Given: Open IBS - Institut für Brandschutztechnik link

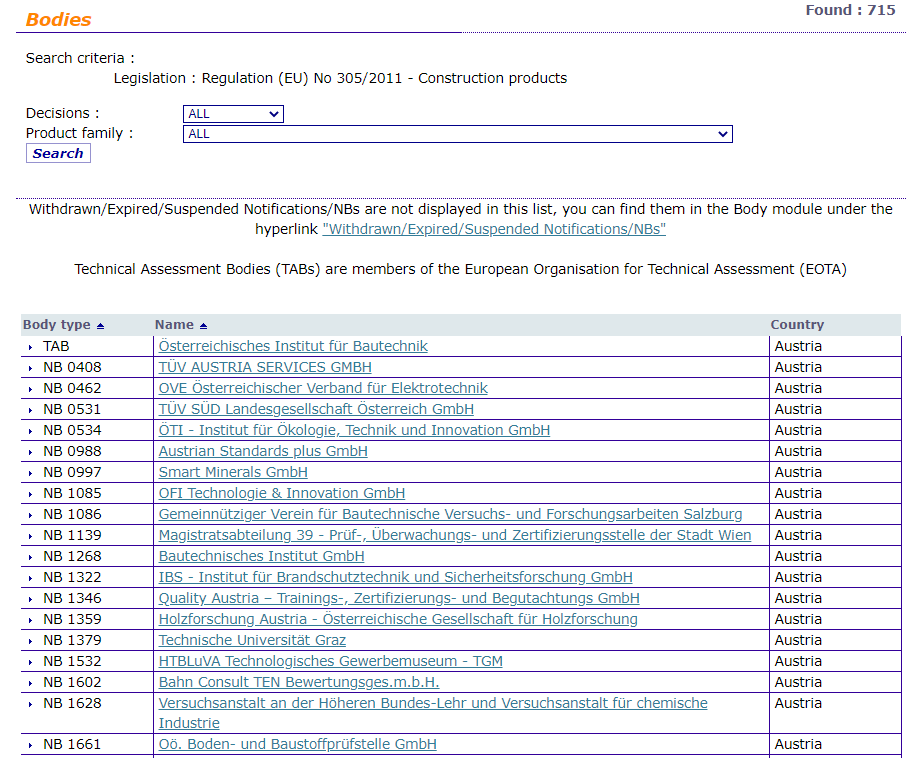Looking at the screenshot, I should click(396, 577).
